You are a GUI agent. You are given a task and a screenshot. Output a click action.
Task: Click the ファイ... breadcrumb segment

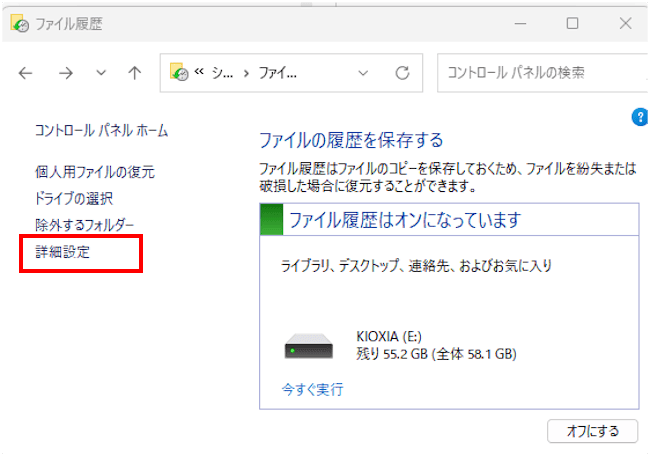pyautogui.click(x=278, y=73)
